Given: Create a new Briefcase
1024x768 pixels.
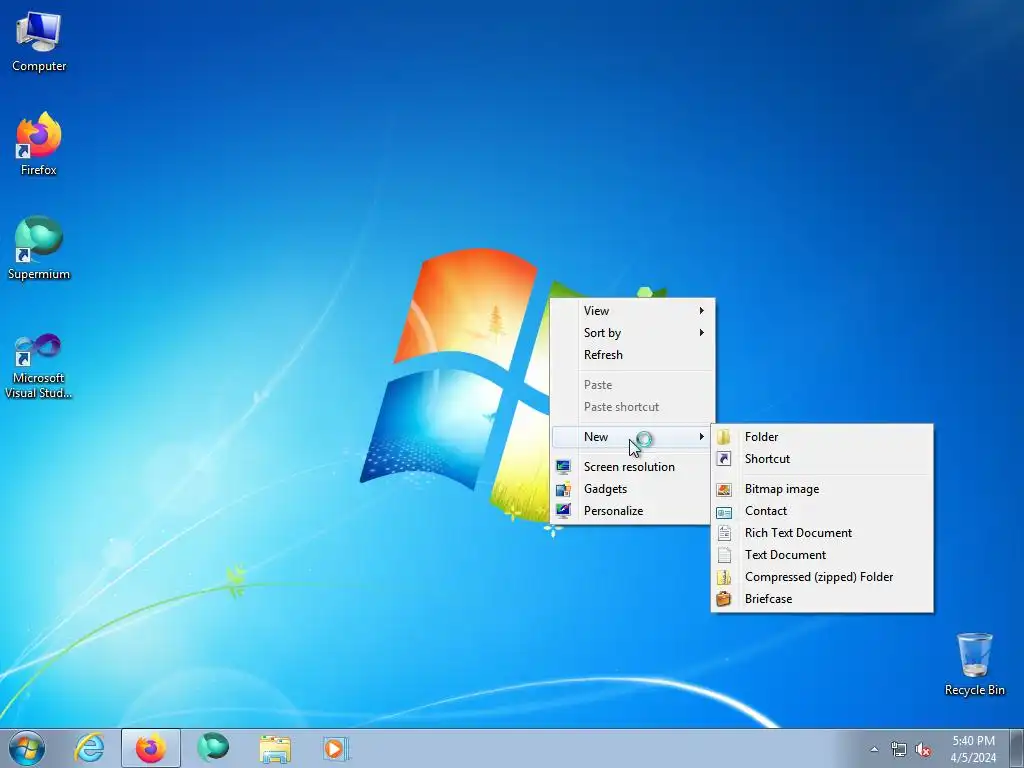Looking at the screenshot, I should (822, 599).
